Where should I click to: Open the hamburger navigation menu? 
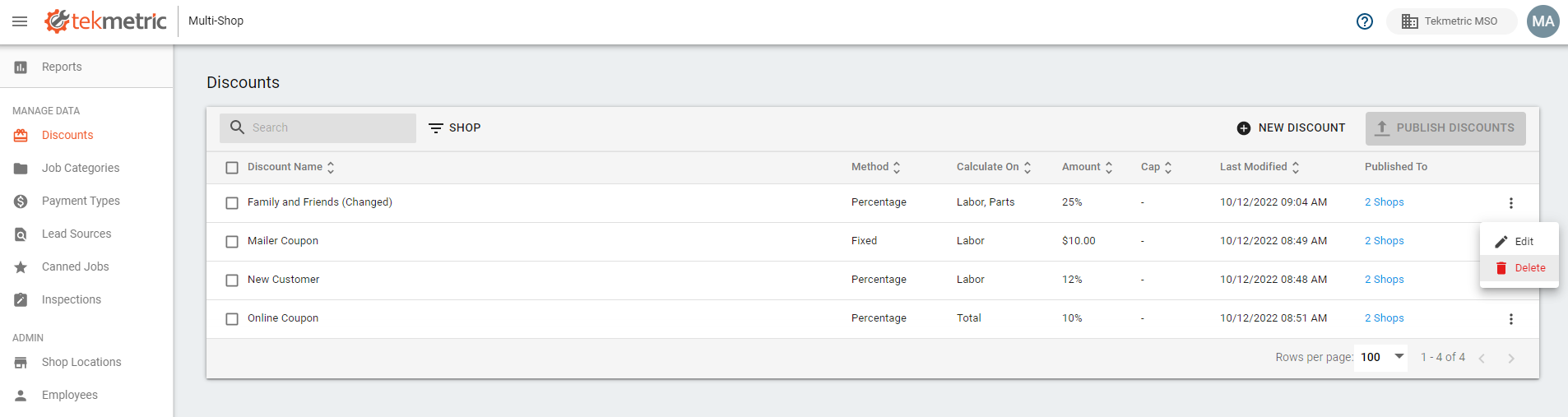point(20,21)
